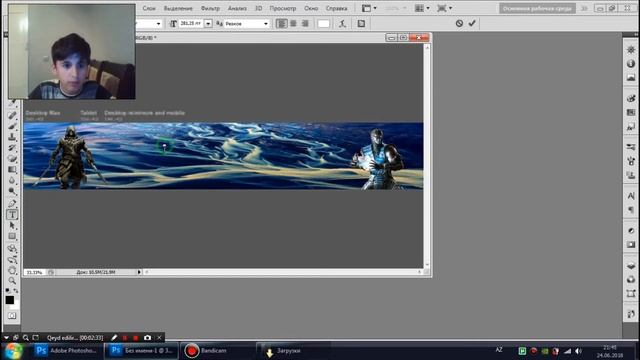Open the view extras dropdown in application bar

point(369,8)
